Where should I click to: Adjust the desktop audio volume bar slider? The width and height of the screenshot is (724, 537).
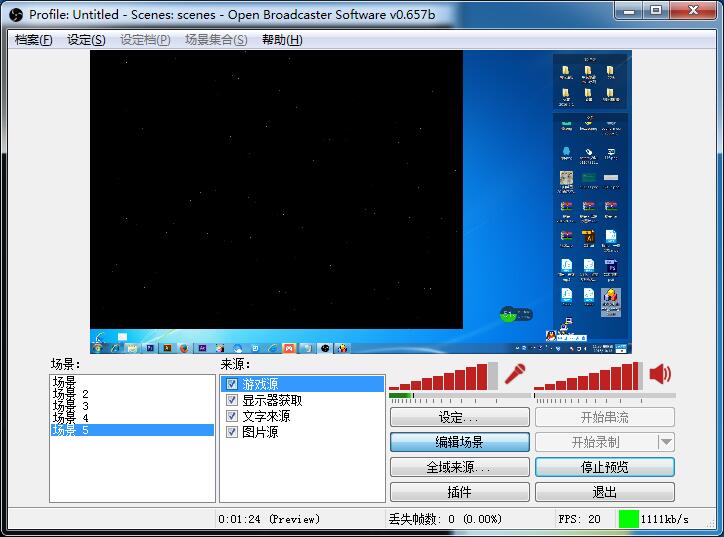click(588, 376)
